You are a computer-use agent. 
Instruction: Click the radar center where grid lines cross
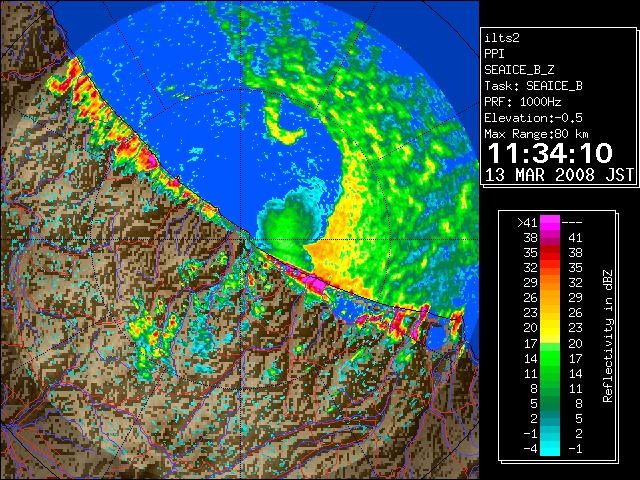click(240, 240)
